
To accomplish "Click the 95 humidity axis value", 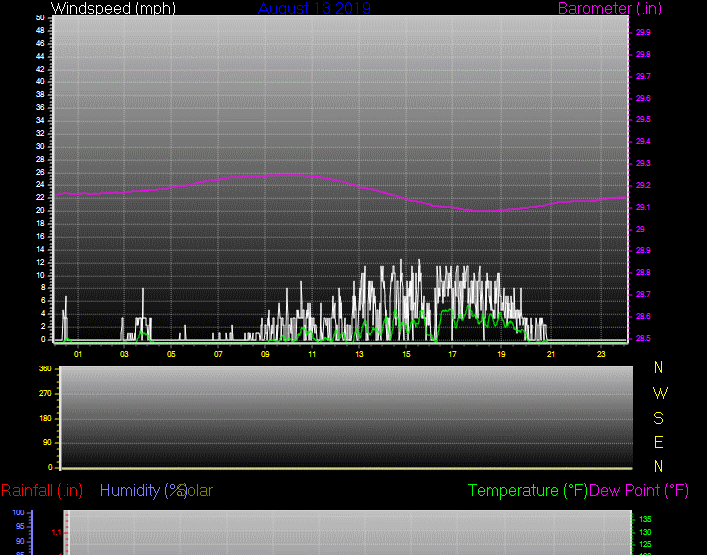I will [x=20, y=527].
